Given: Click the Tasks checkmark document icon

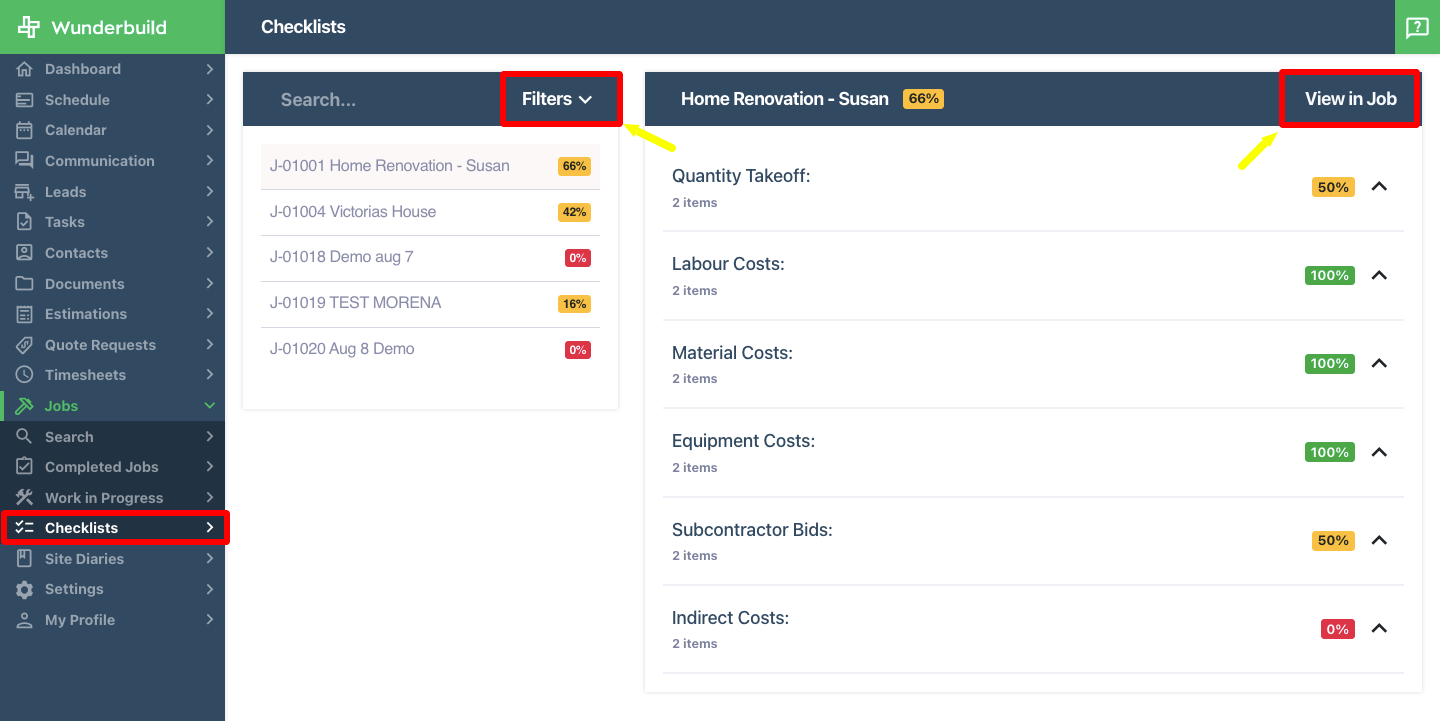Looking at the screenshot, I should click(x=25, y=222).
